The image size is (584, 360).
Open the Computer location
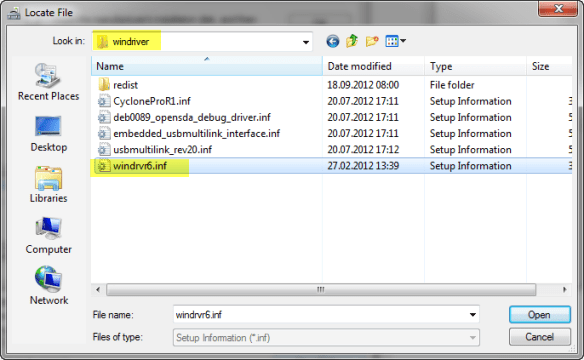click(48, 236)
